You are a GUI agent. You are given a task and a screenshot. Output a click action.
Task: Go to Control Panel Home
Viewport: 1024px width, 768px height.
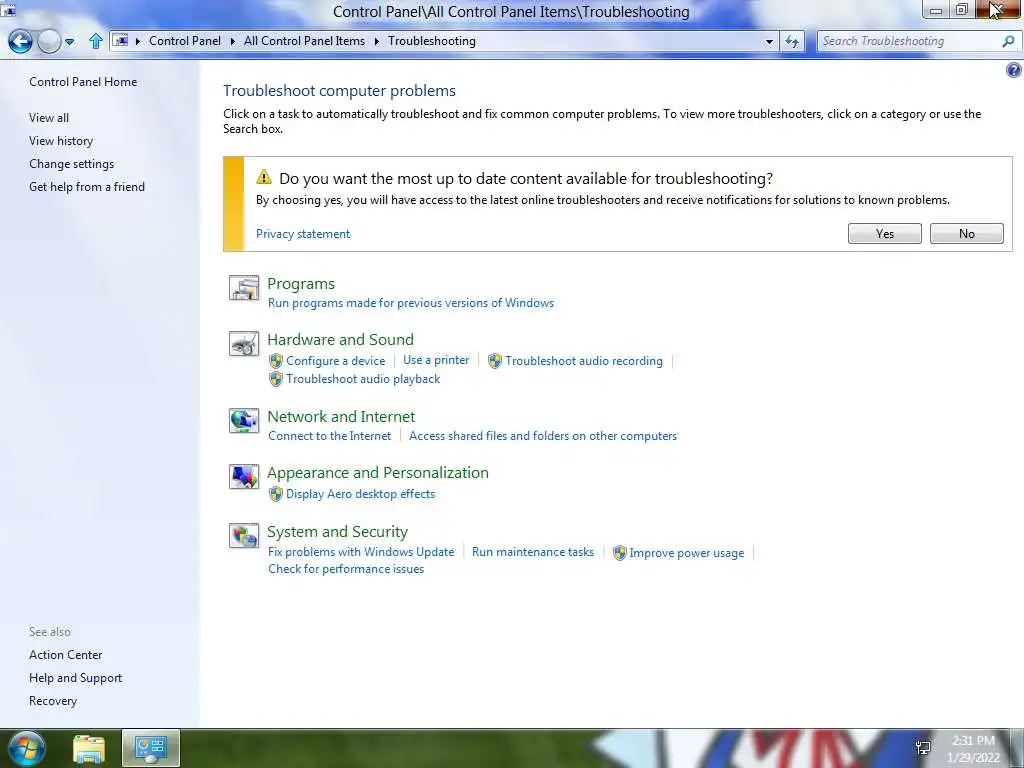tap(83, 82)
